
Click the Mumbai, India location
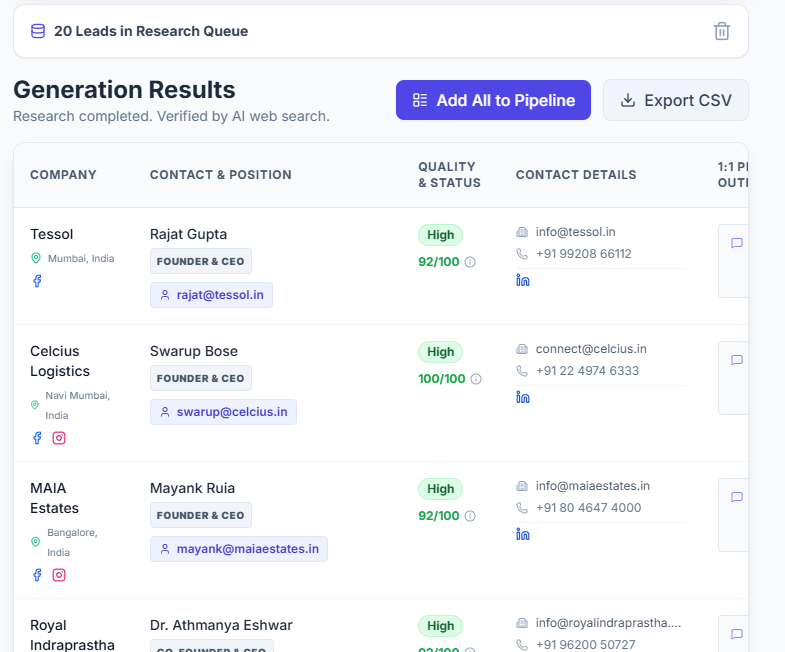(81, 259)
